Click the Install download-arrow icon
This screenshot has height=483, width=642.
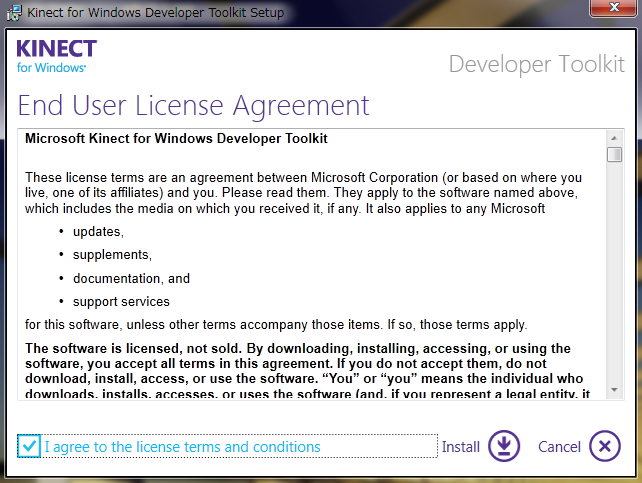tap(504, 446)
